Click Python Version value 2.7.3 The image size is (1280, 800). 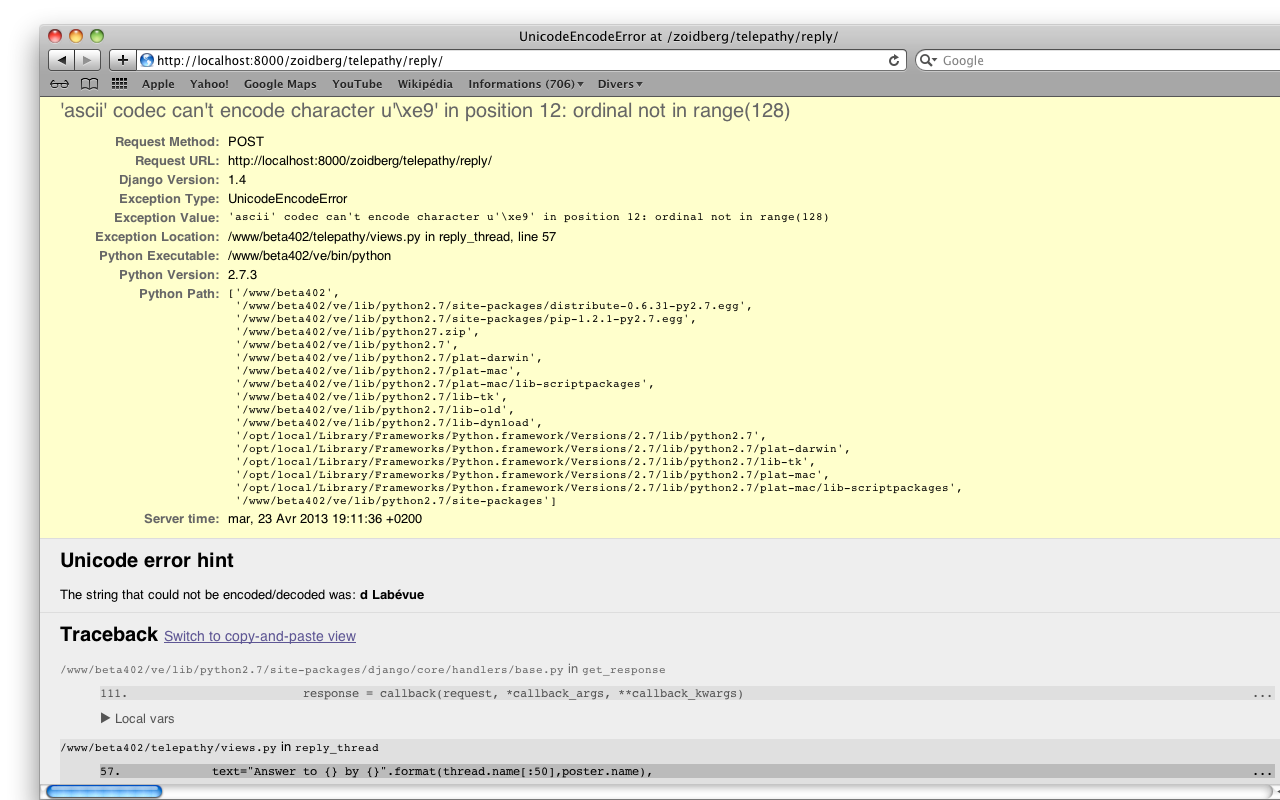pos(242,275)
